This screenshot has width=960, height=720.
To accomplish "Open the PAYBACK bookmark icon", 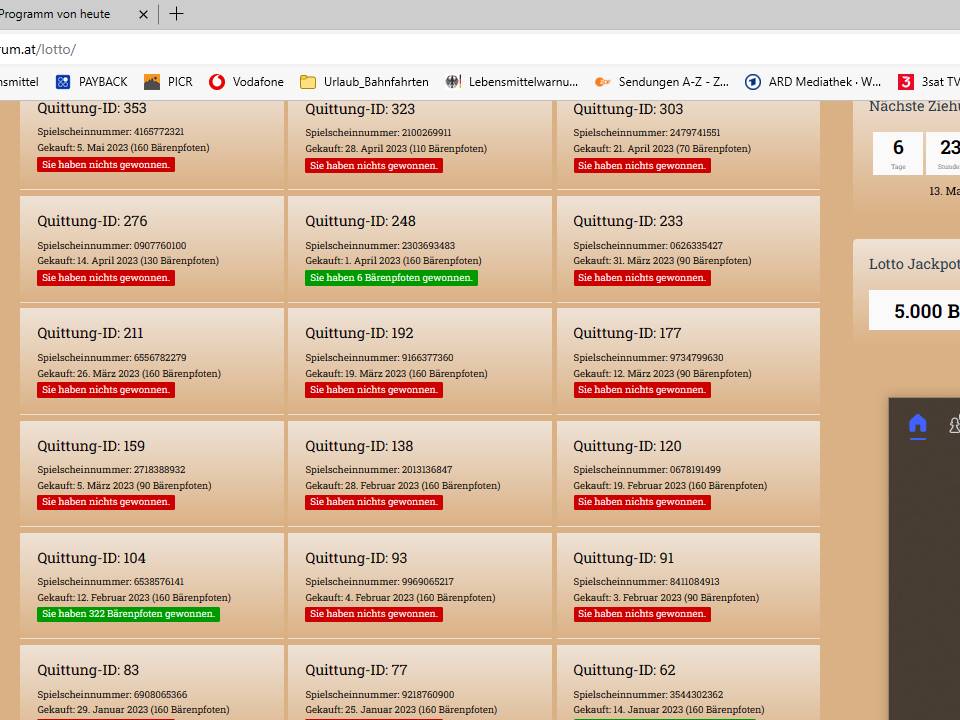I will click(x=64, y=82).
